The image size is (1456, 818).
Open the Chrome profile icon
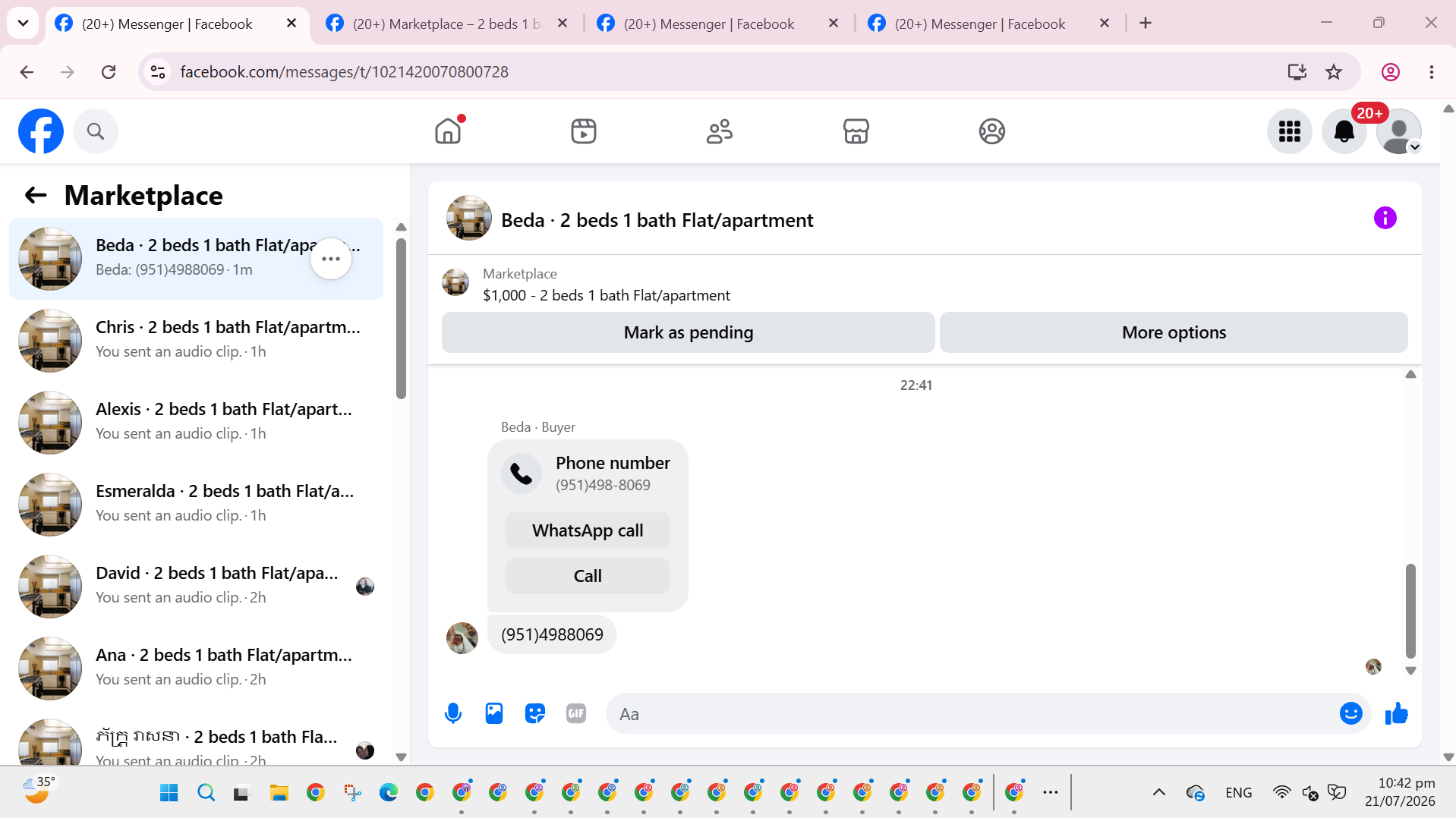1390,72
